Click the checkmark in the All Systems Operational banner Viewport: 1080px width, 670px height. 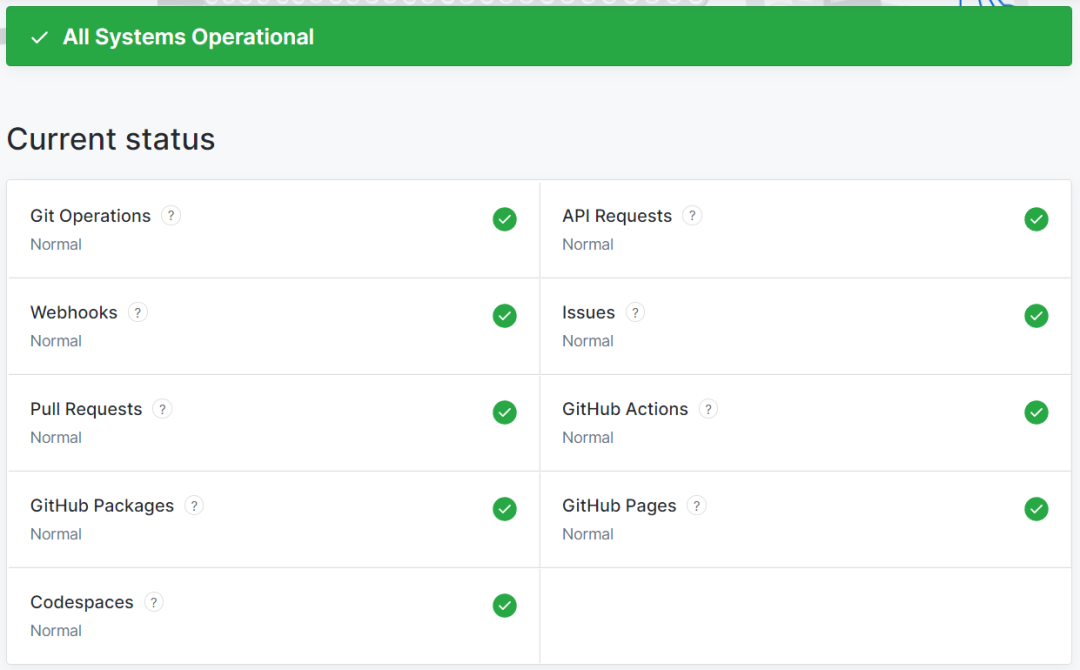coord(40,37)
